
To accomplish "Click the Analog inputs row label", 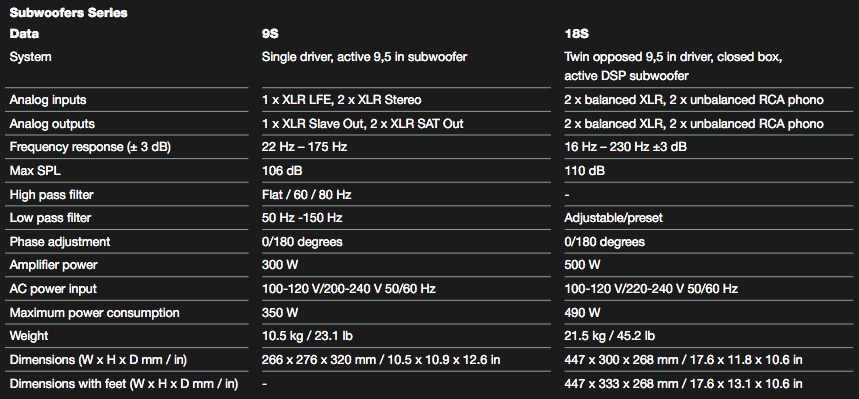I will click(48, 100).
